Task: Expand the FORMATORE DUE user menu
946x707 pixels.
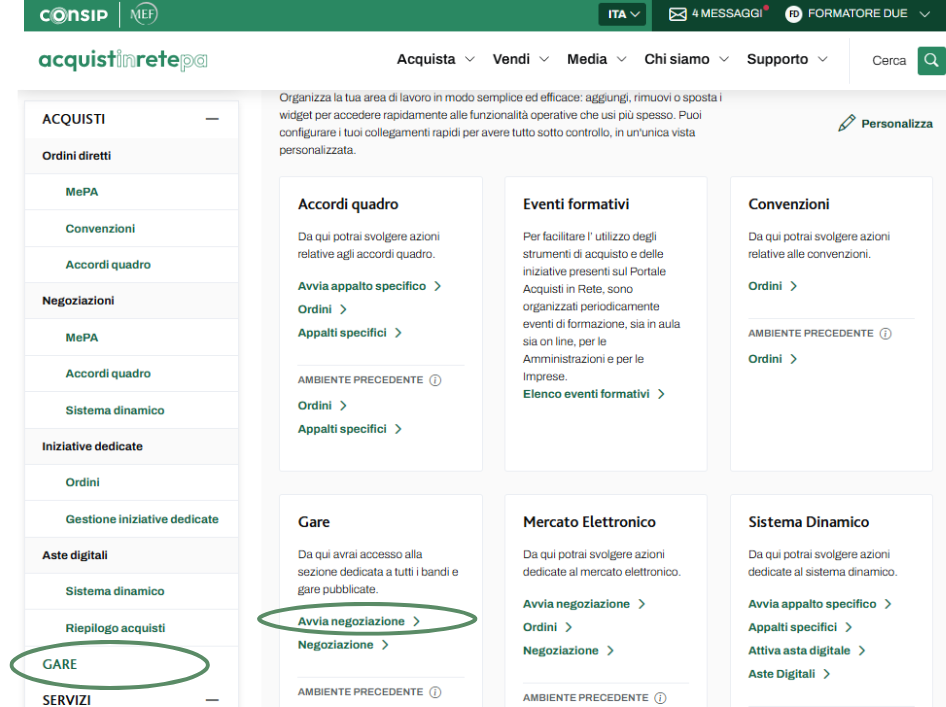Action: (x=923, y=14)
